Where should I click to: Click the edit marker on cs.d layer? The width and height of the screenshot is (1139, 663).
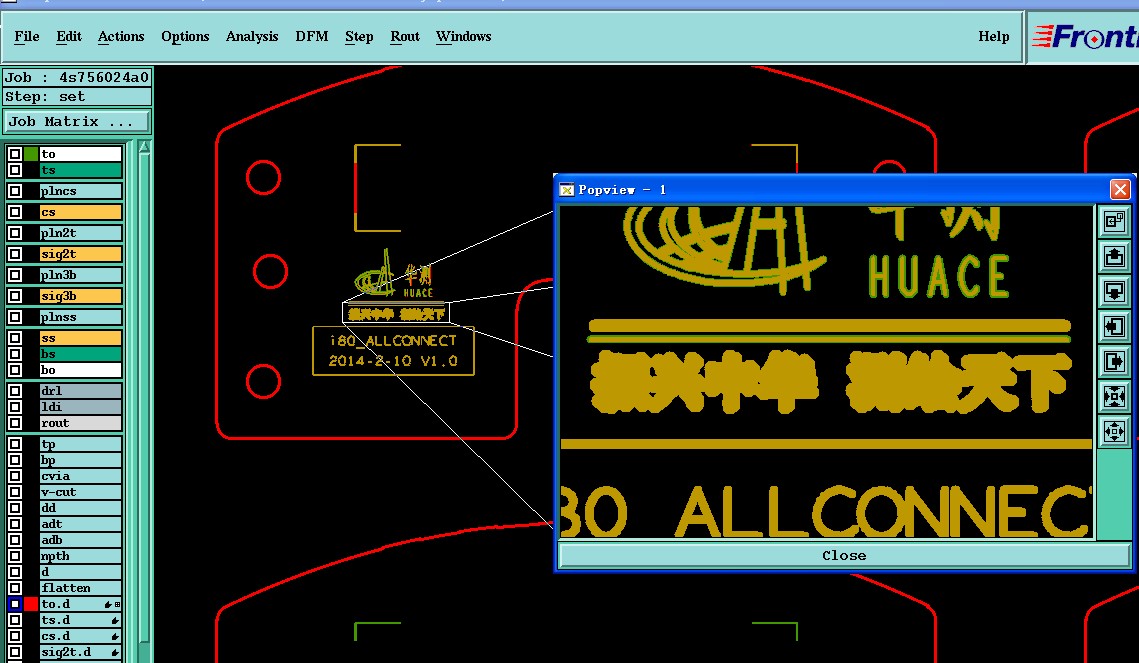click(115, 636)
